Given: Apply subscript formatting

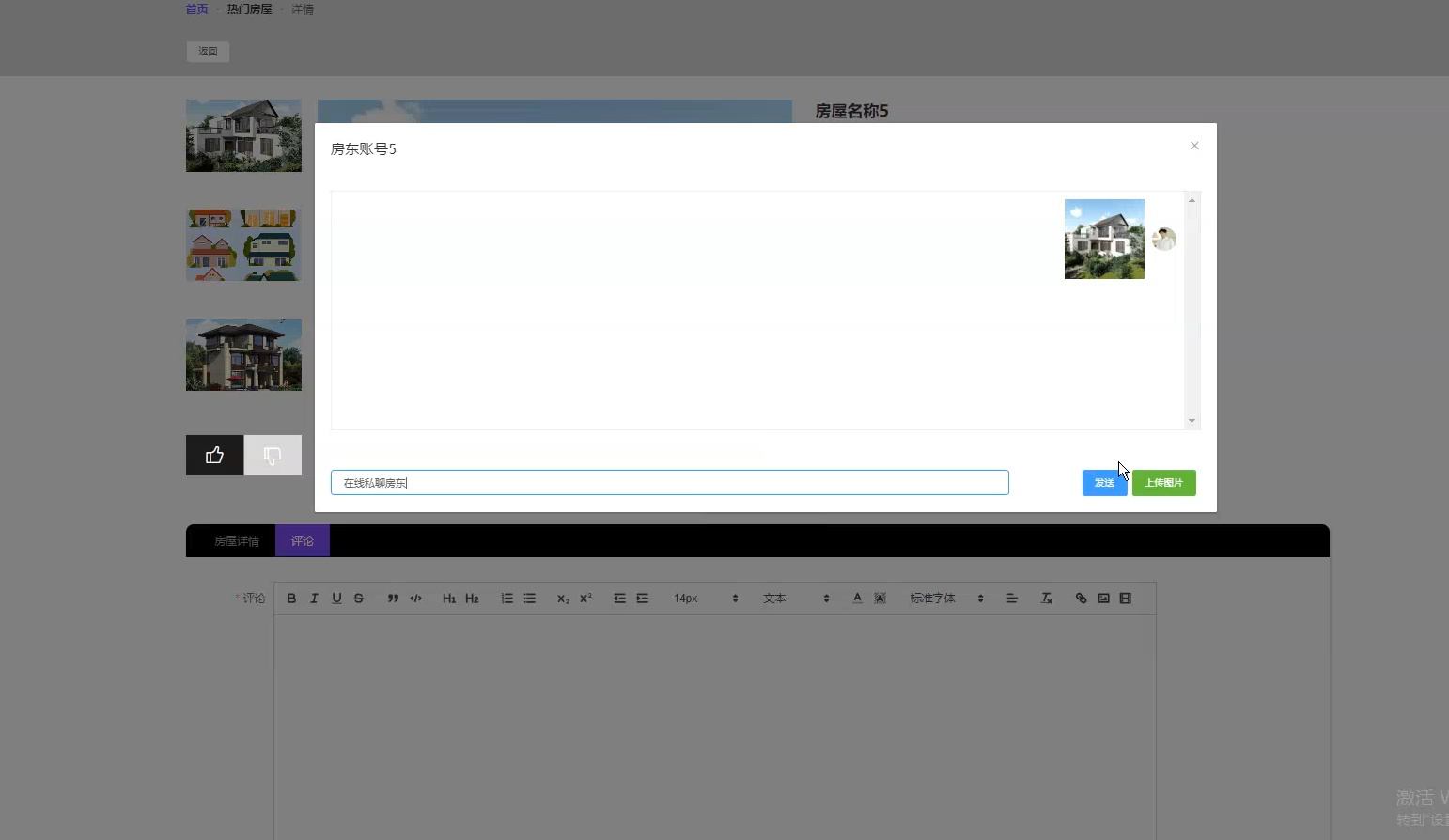Looking at the screenshot, I should coord(563,599).
